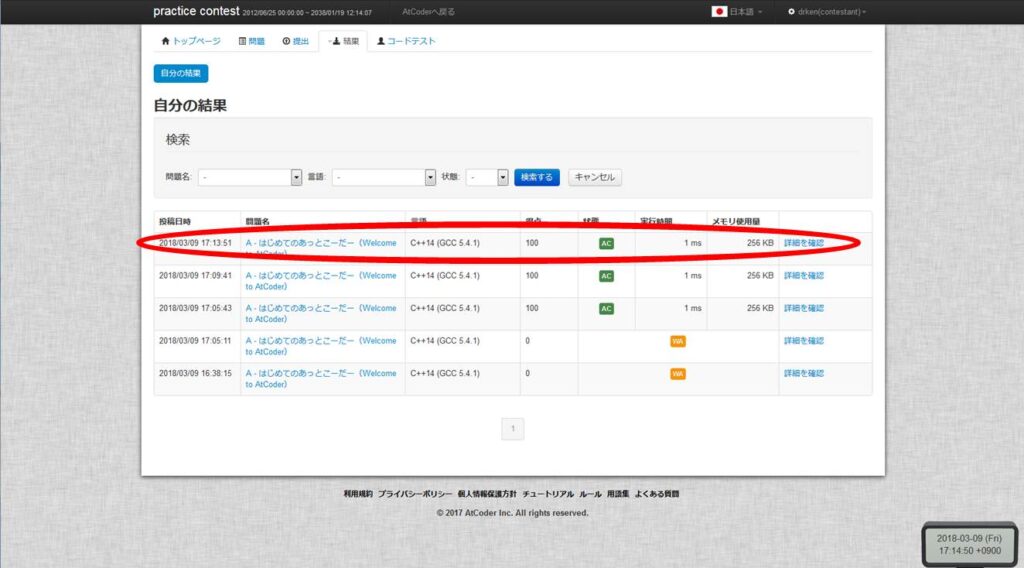The image size is (1024, 568).
Task: Open the コードテスト tab
Action: point(406,41)
